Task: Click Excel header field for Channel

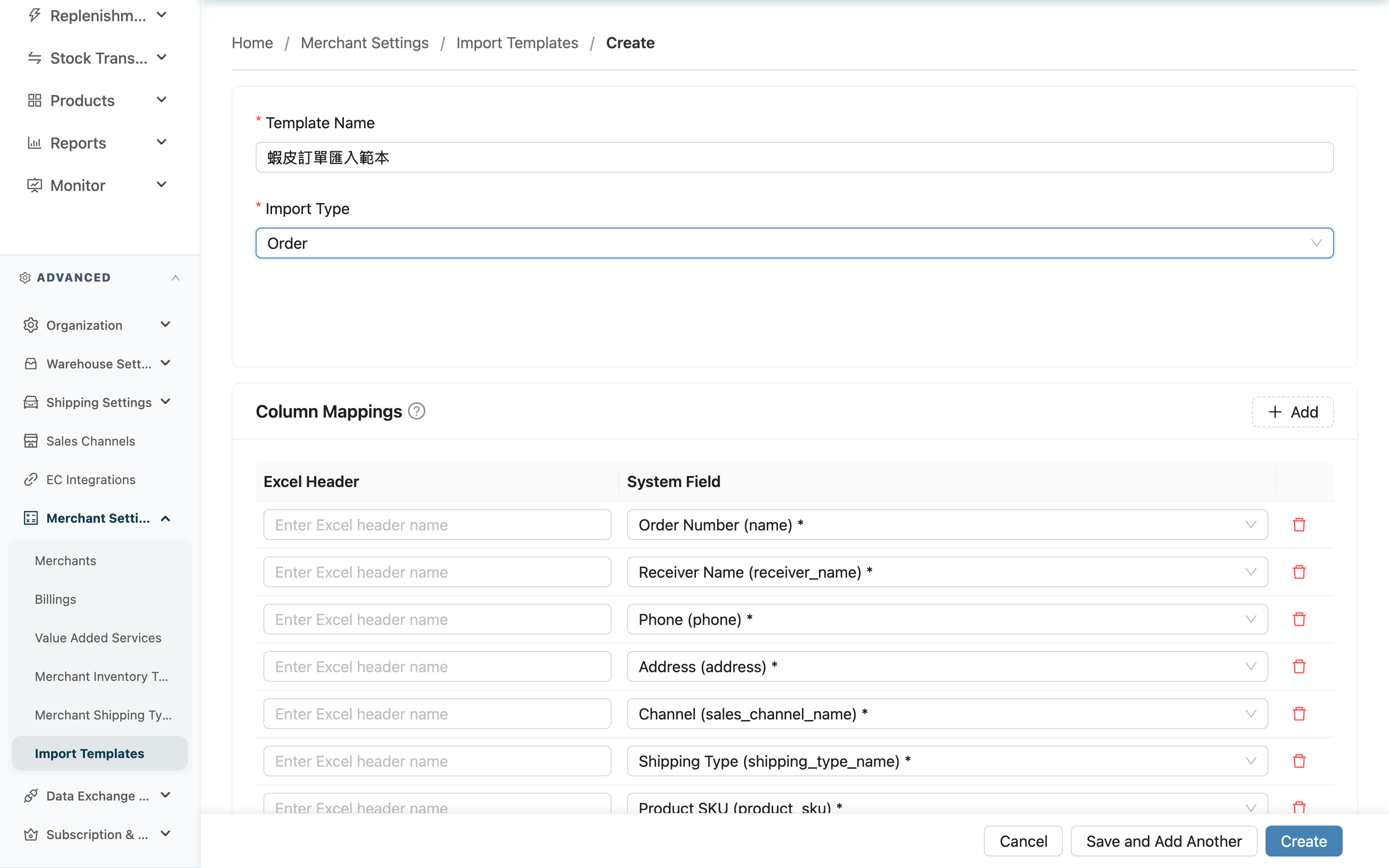Action: (437, 714)
